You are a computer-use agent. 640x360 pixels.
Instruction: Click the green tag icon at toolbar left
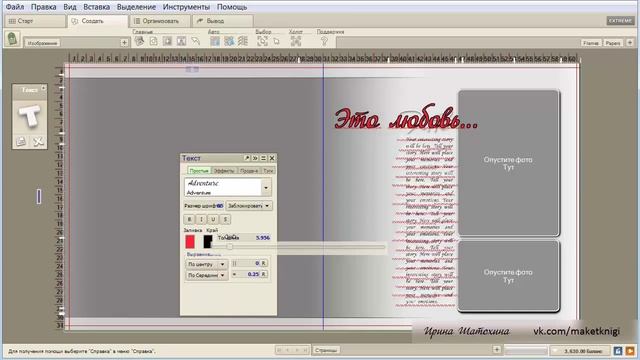[12, 39]
